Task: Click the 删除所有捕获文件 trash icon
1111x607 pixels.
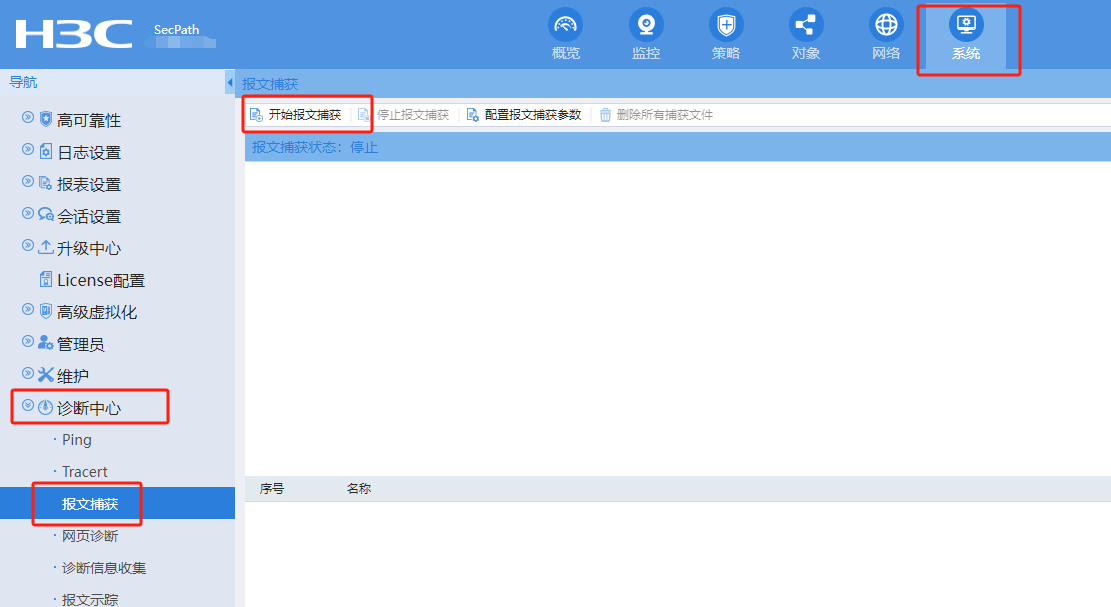Action: pyautogui.click(x=605, y=115)
